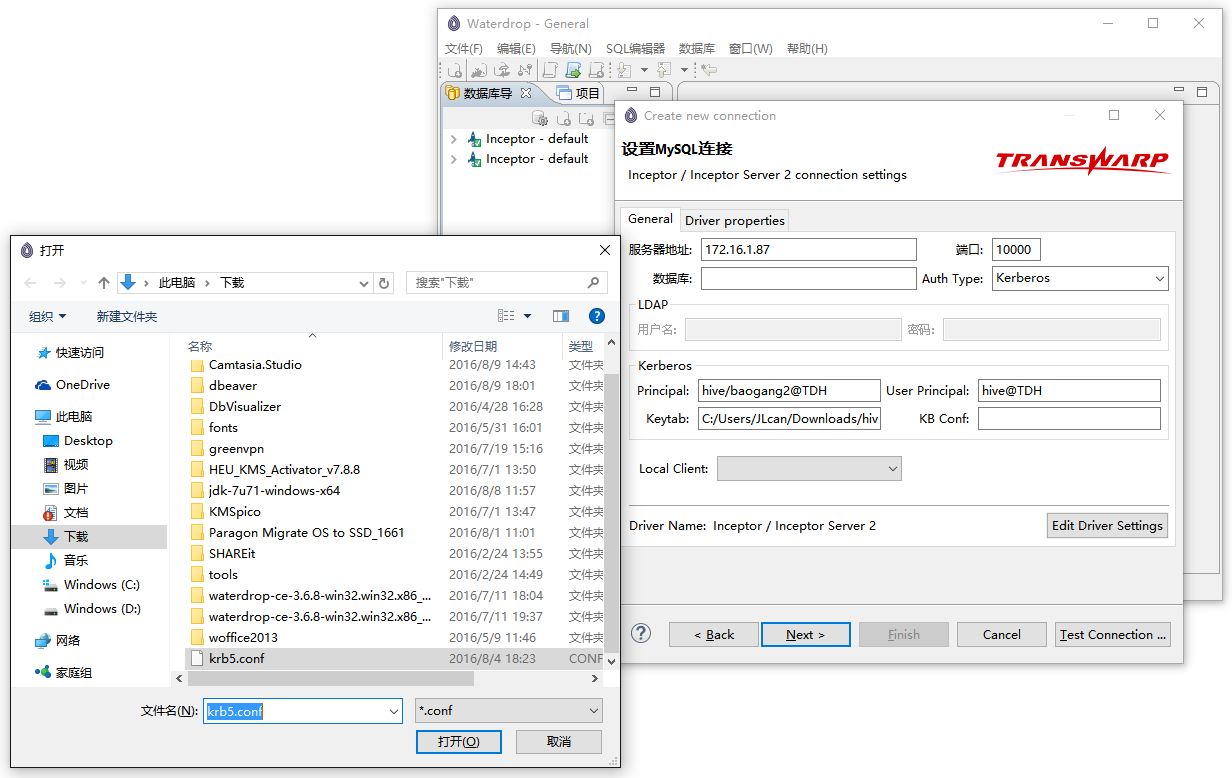Select 此电脑 in the sidebar tree
Image resolution: width=1232 pixels, height=778 pixels.
73,416
